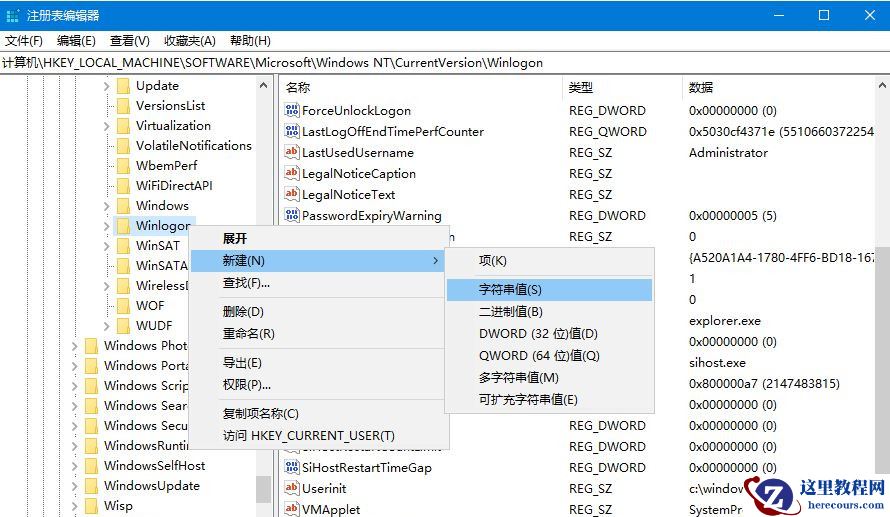Click the 名称 column header
The image size is (890, 517).
(421, 87)
